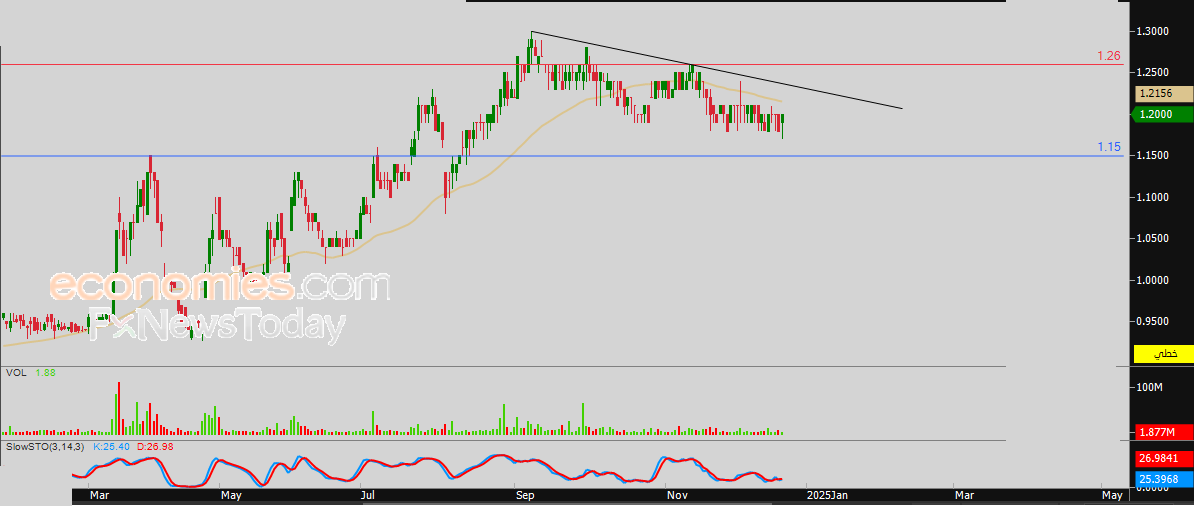Screen dimensions: 1194x506
Task: Click the K:25.40 stochastic value
Action: point(110,446)
